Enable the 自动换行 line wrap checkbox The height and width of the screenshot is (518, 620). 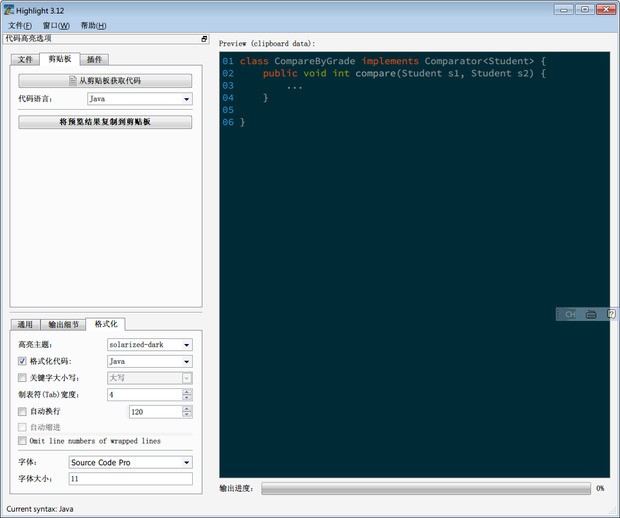(x=23, y=411)
